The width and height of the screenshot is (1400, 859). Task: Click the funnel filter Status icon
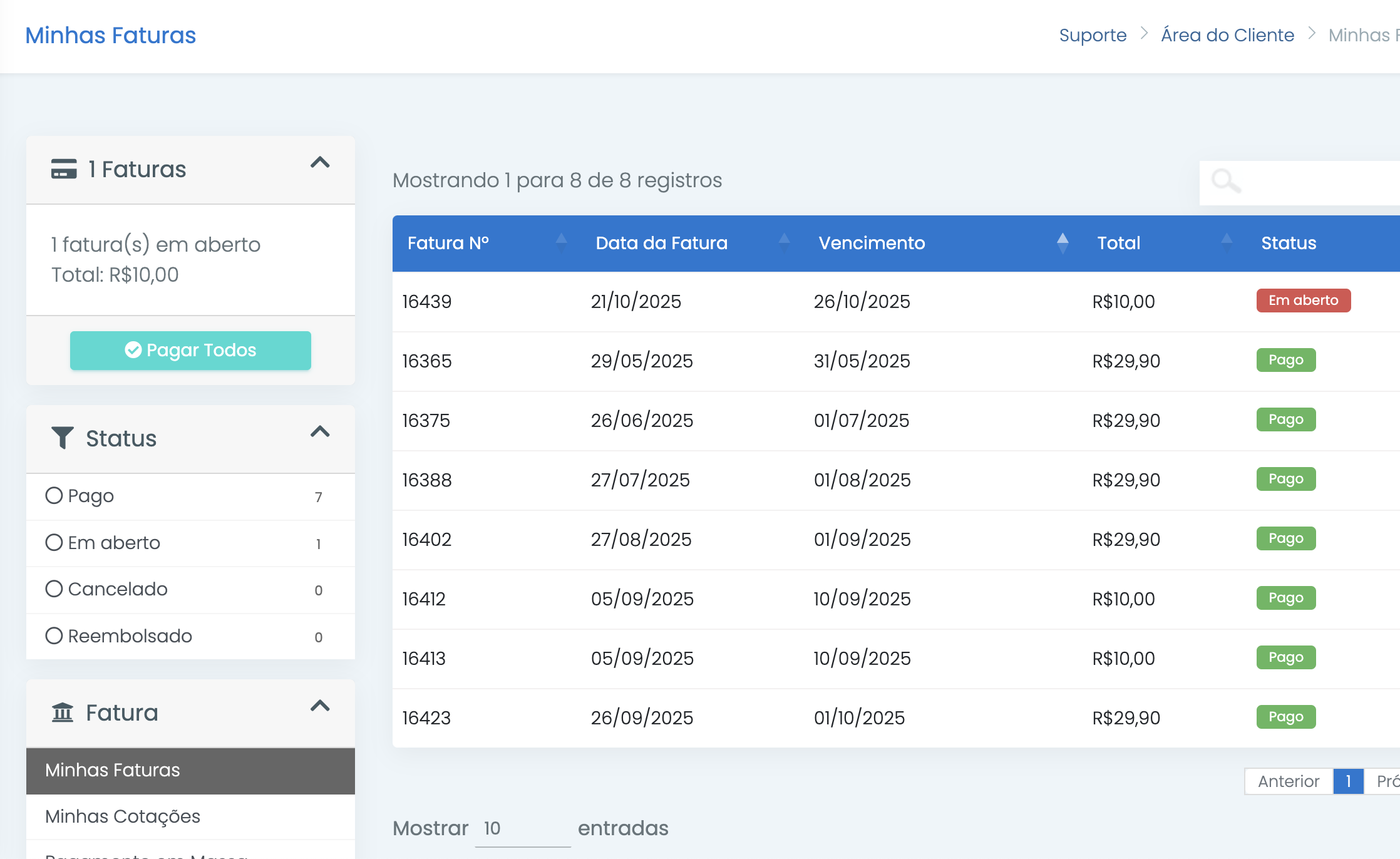(63, 438)
